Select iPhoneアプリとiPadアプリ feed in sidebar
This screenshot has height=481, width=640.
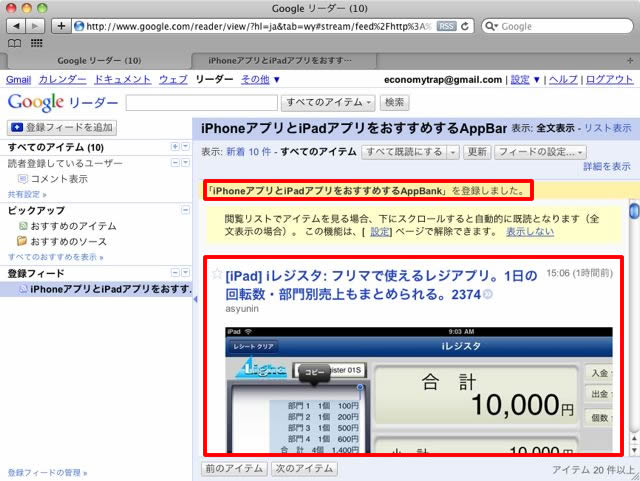96,289
